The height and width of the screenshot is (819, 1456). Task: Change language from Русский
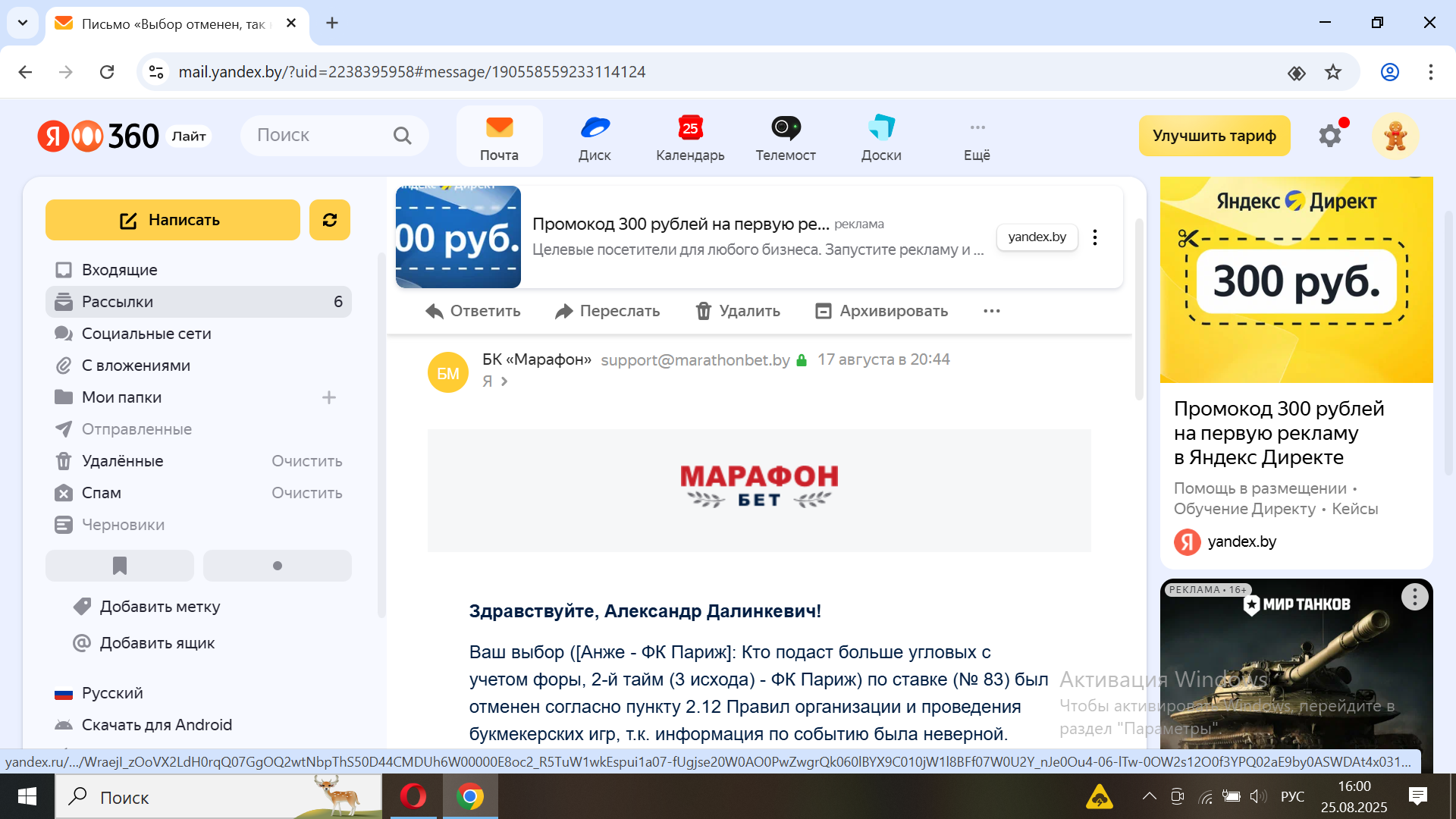(x=99, y=693)
